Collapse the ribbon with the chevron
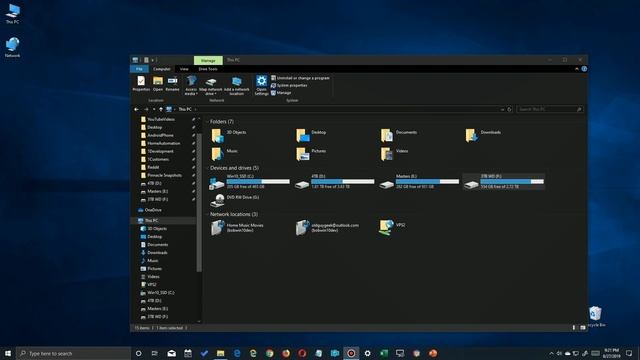Image resolution: width=640 pixels, height=360 pixels. (x=577, y=69)
